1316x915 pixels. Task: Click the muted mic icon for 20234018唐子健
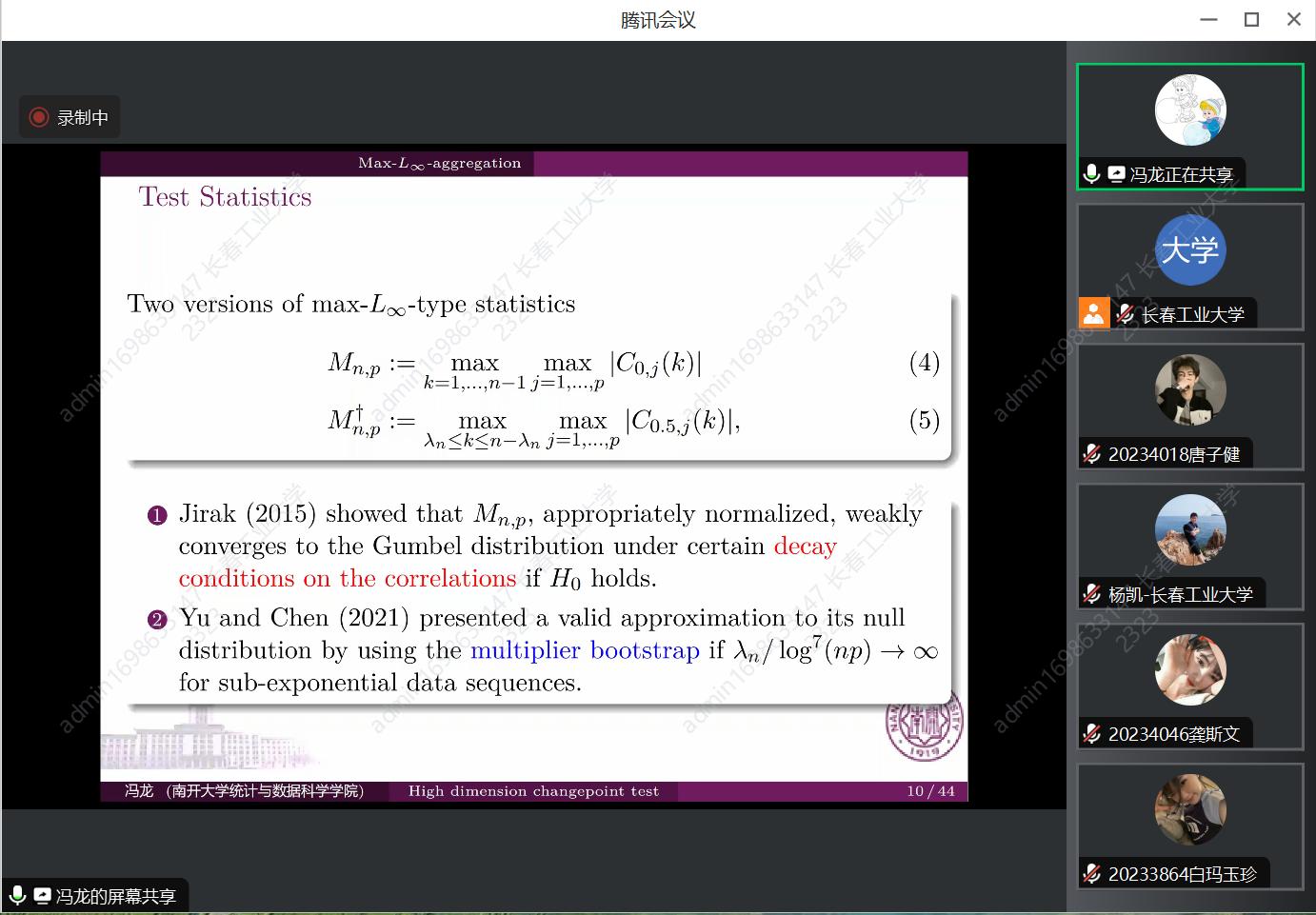tap(1092, 454)
